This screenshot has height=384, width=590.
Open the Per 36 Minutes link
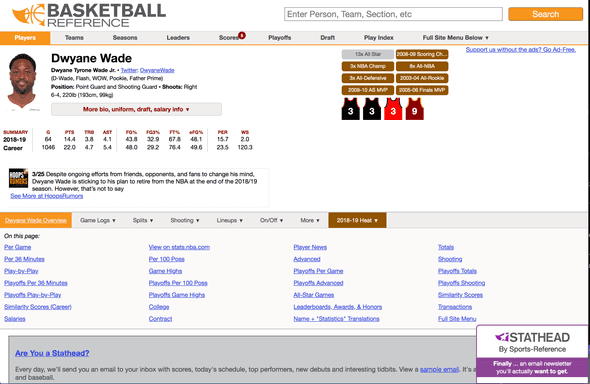pos(24,259)
